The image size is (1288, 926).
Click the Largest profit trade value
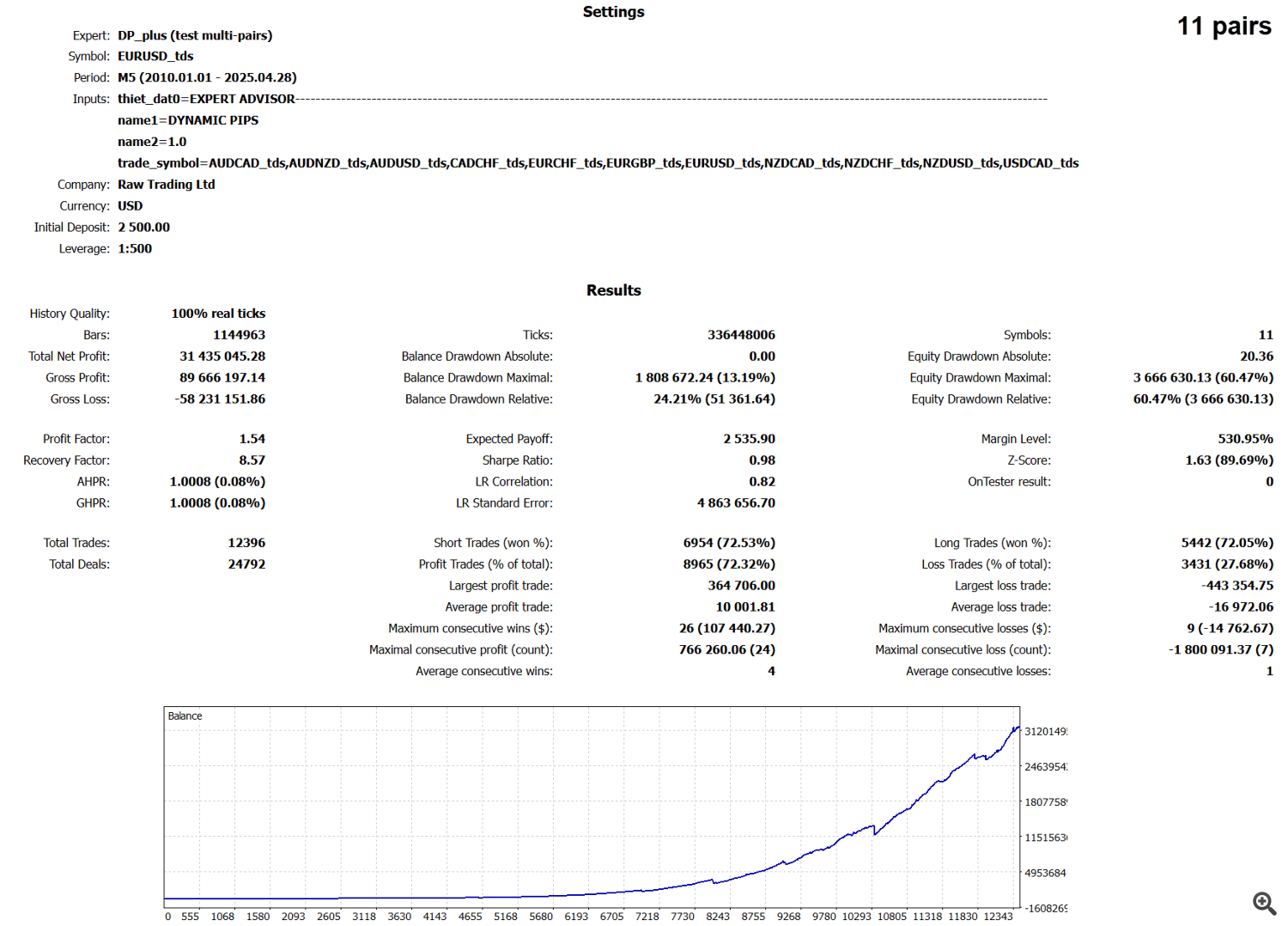(741, 586)
